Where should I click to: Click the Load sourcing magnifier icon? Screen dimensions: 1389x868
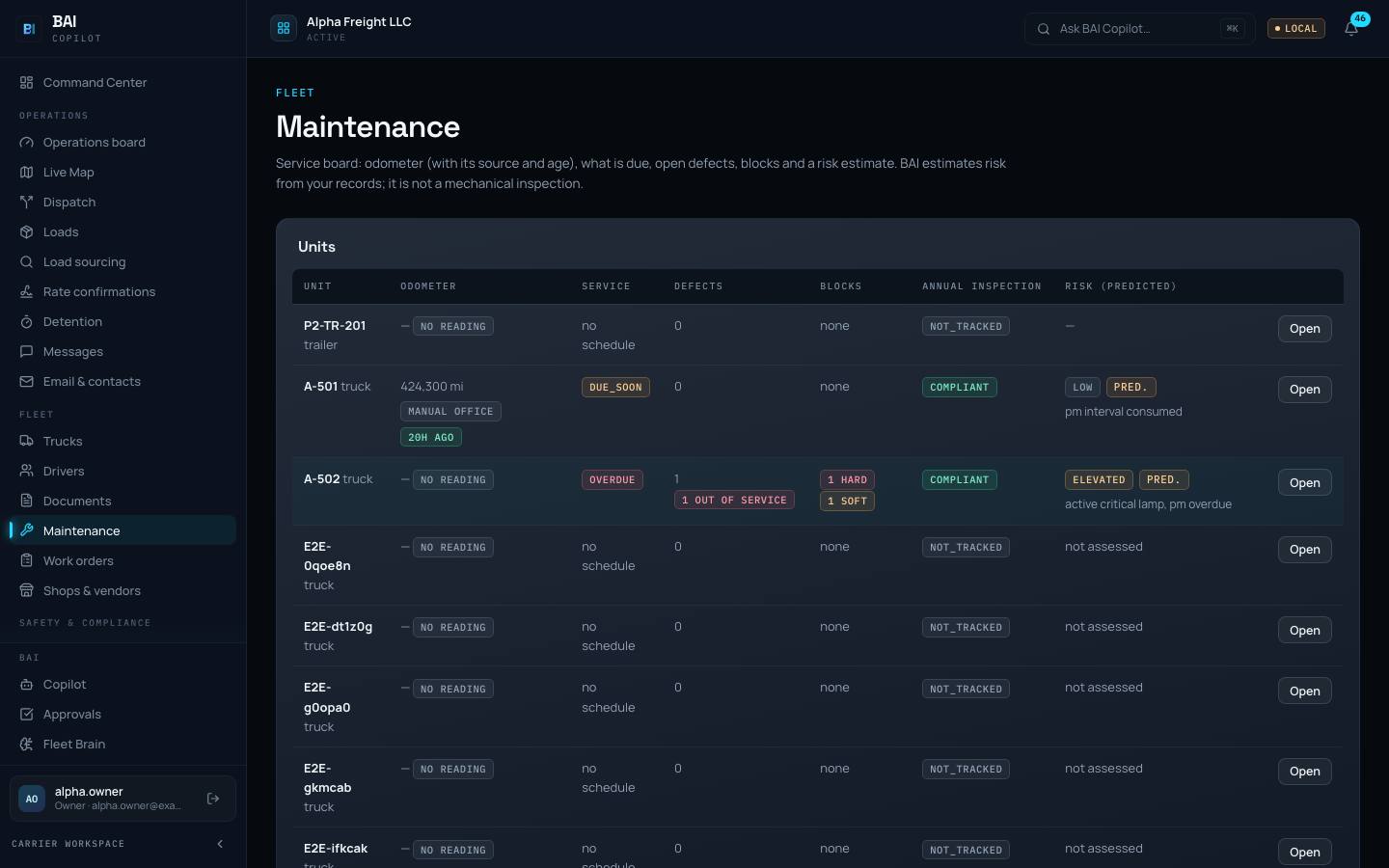[27, 262]
